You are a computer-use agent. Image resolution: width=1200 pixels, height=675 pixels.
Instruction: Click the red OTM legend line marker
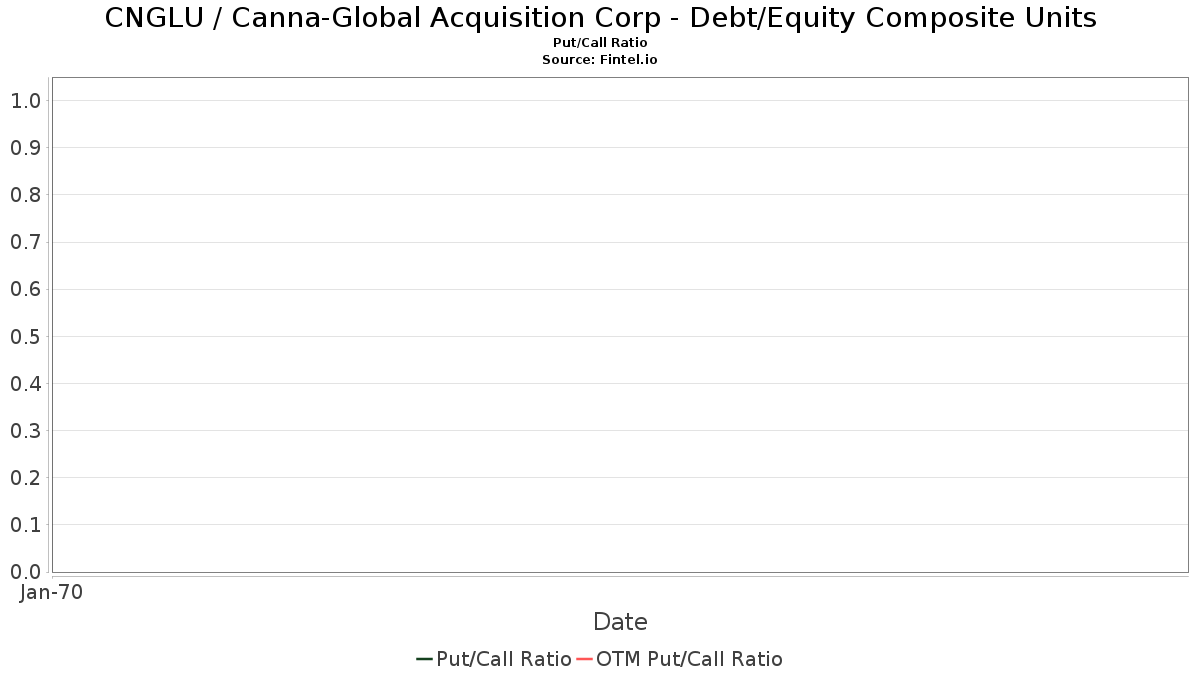click(584, 659)
